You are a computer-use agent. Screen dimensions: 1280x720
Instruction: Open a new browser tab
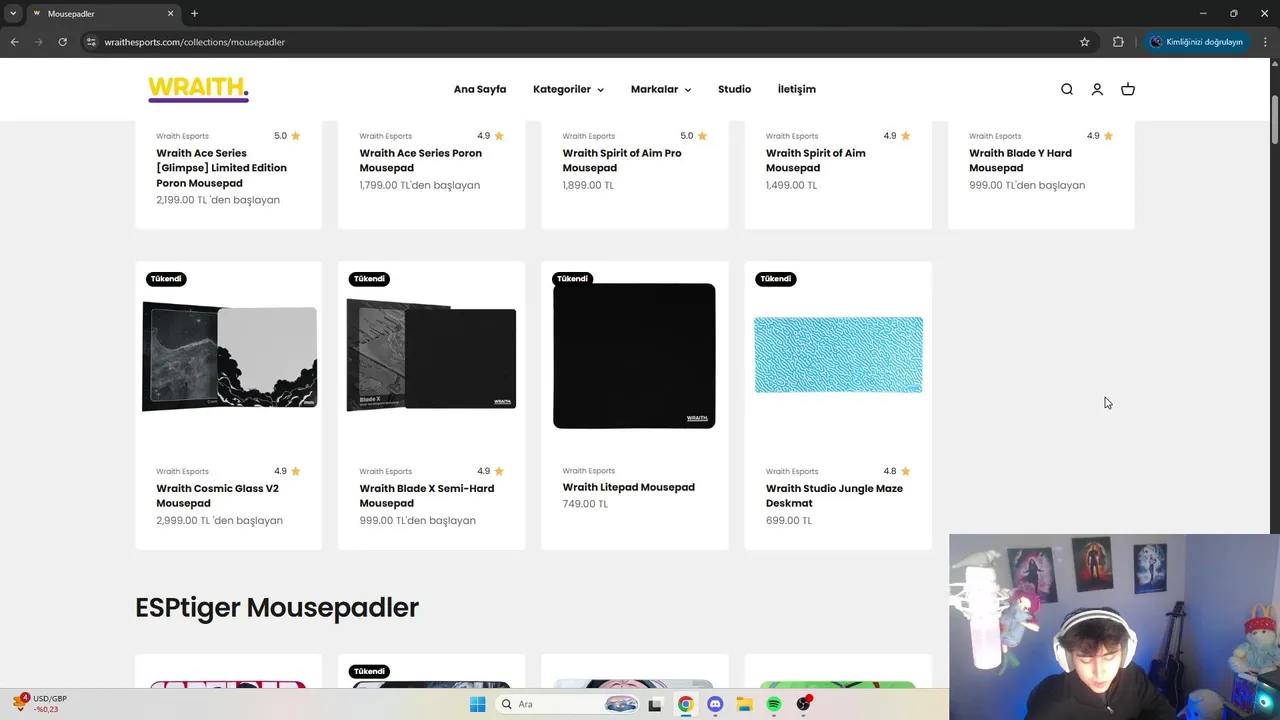[194, 13]
